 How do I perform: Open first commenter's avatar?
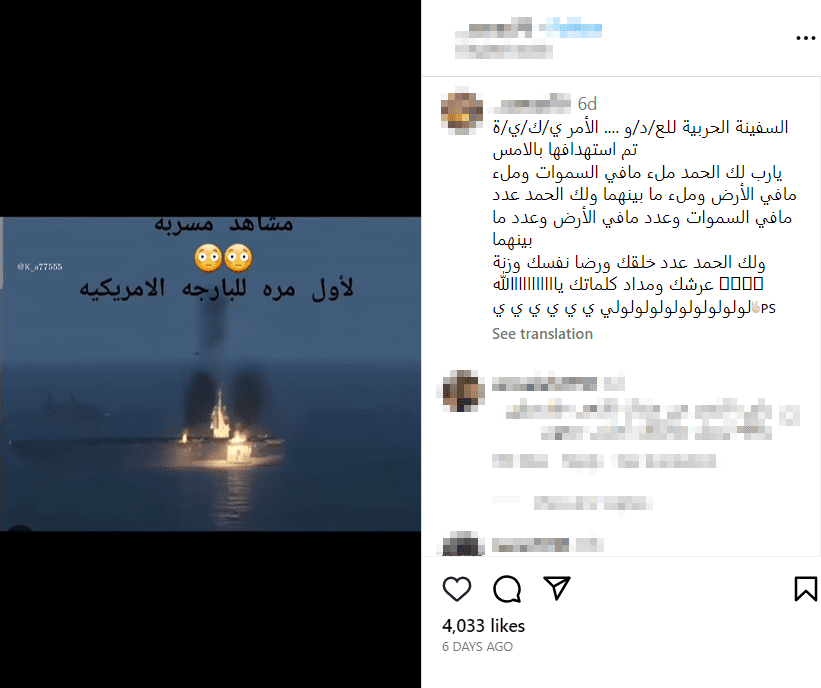click(461, 391)
